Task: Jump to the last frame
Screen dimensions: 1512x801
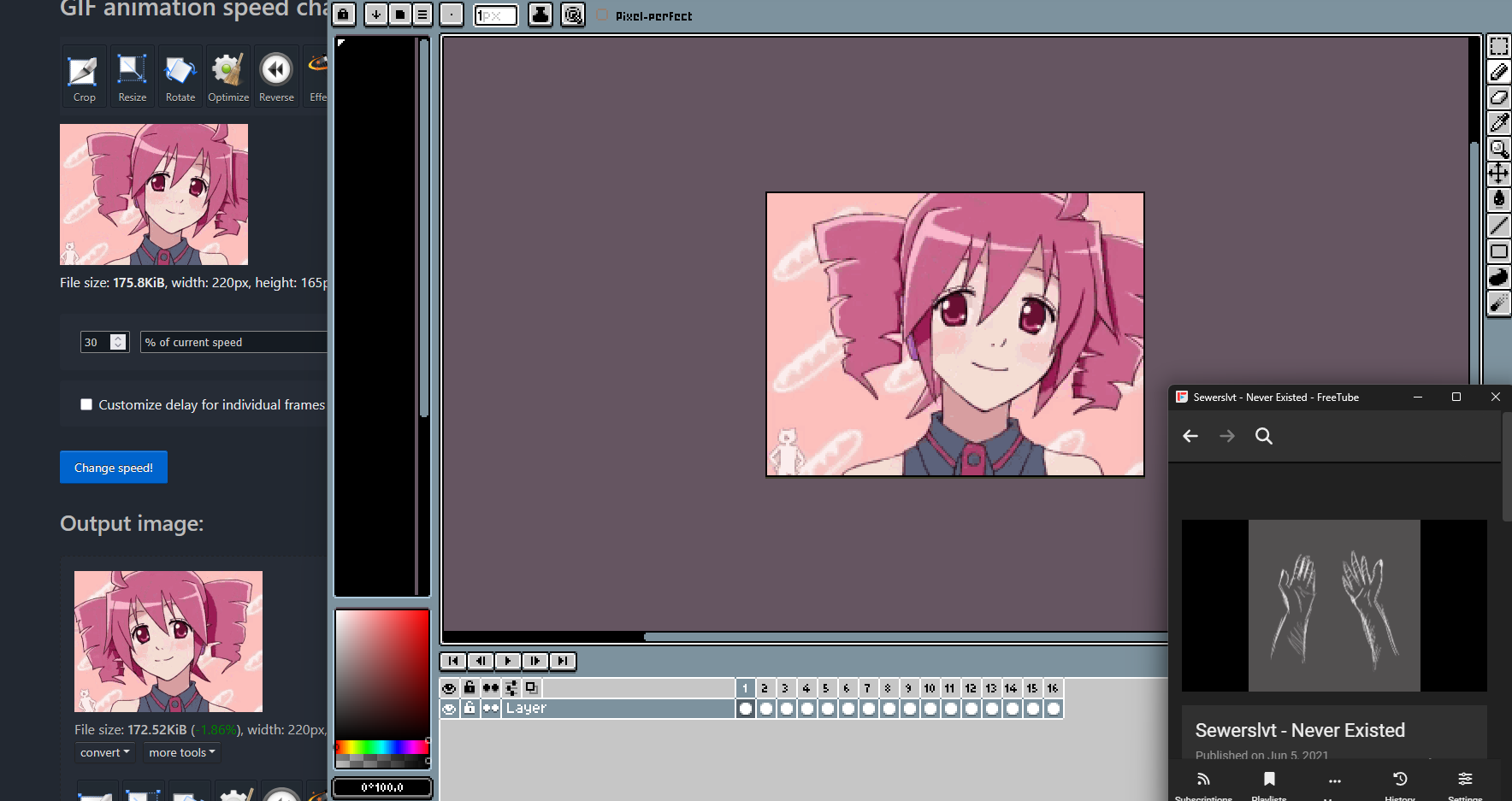Action: (x=563, y=661)
